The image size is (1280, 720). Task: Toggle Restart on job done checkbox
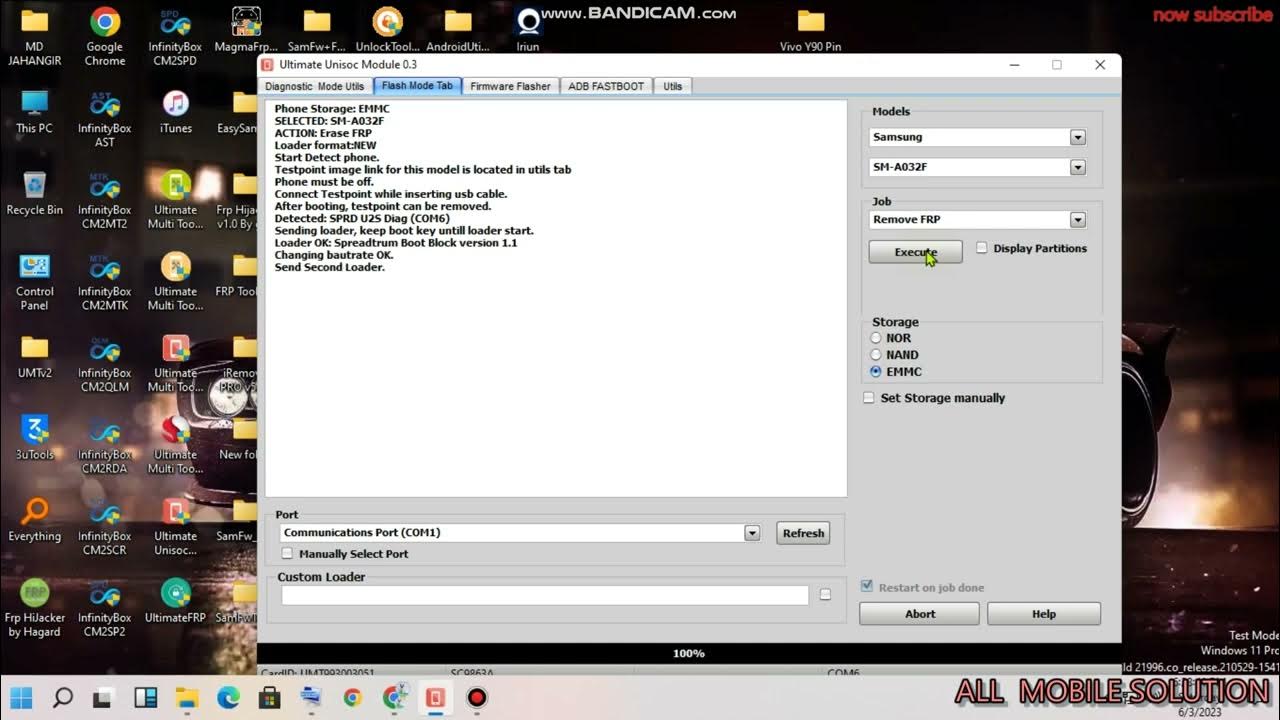click(x=867, y=587)
